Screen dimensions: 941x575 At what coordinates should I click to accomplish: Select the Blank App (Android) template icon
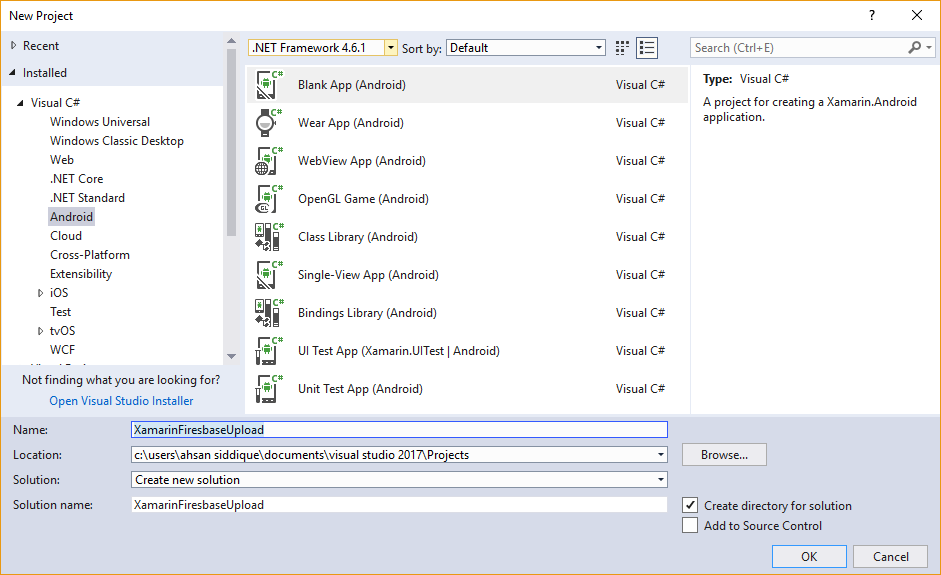tap(267, 85)
